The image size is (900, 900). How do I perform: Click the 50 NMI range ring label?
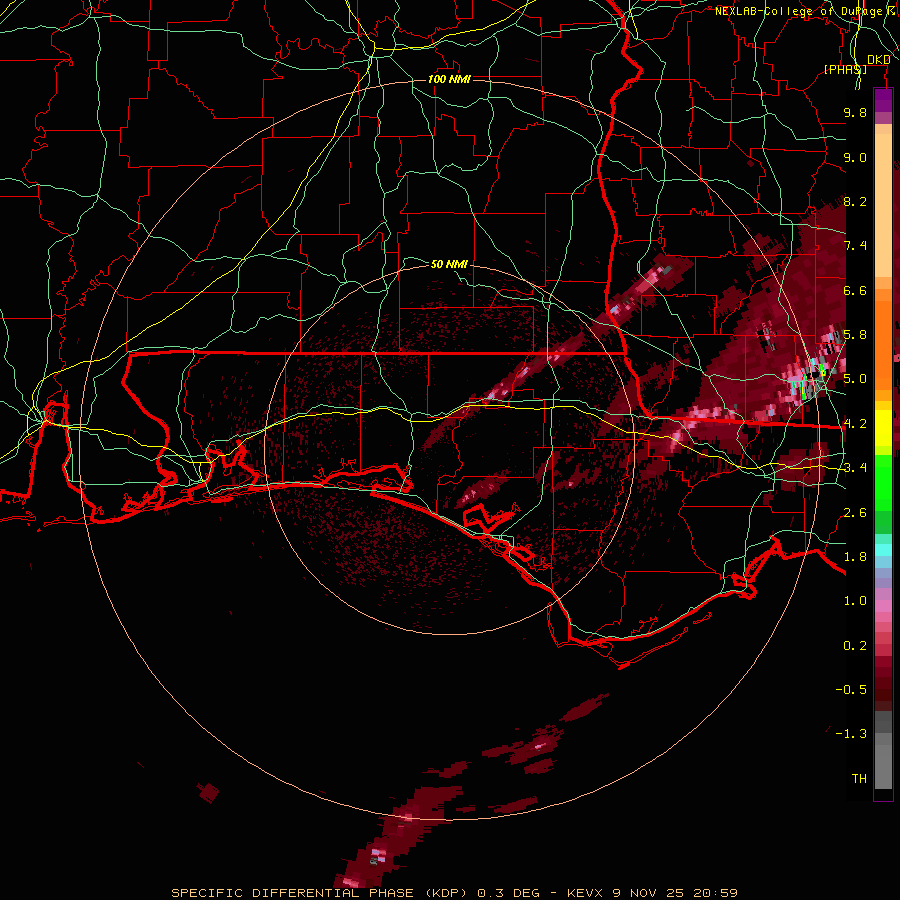click(x=449, y=264)
